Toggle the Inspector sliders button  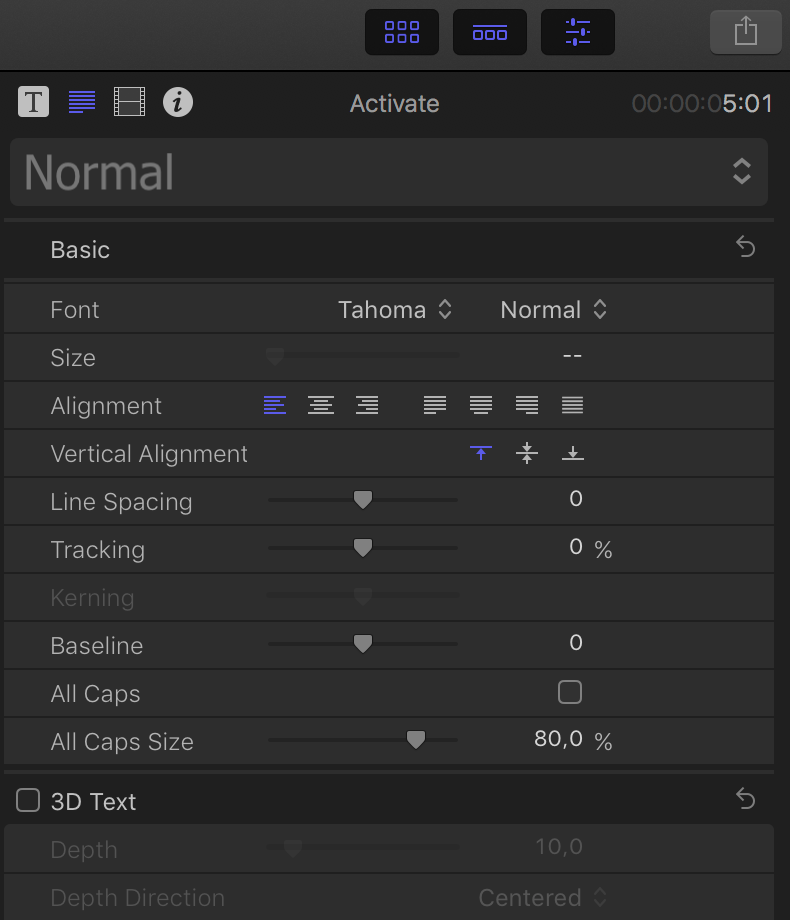point(578,32)
